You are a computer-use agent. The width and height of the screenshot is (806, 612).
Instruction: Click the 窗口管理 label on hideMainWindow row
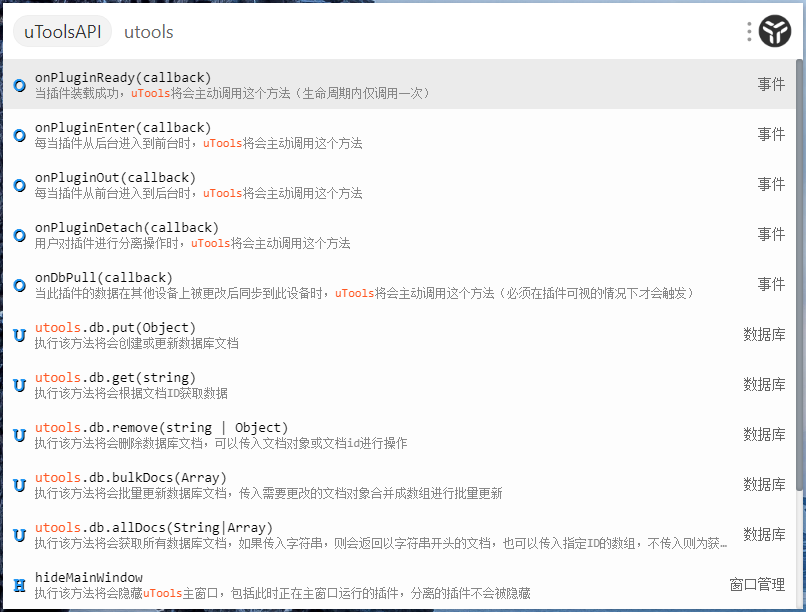point(757,584)
